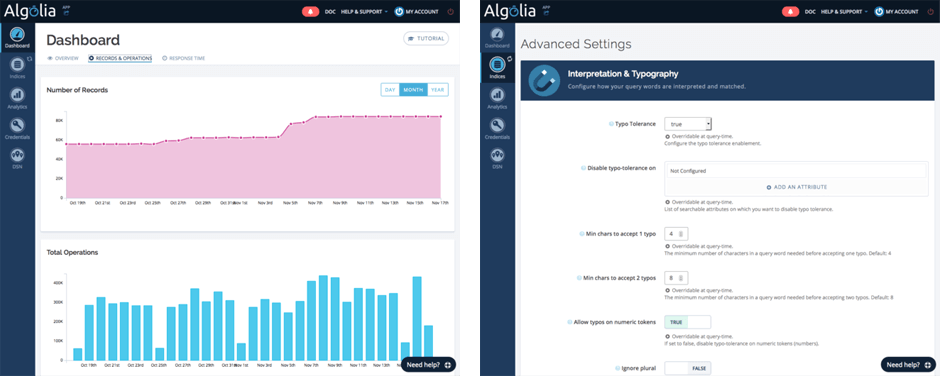
Task: Click info icon beside Min chars 2 typos
Action: tap(580, 278)
